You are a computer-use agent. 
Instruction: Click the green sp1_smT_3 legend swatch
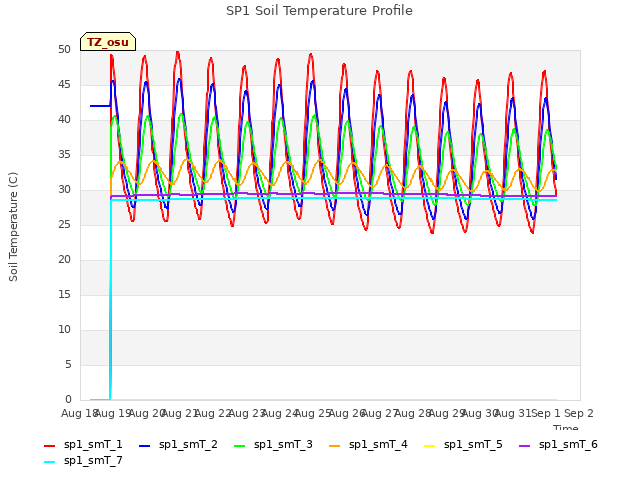pyautogui.click(x=240, y=446)
